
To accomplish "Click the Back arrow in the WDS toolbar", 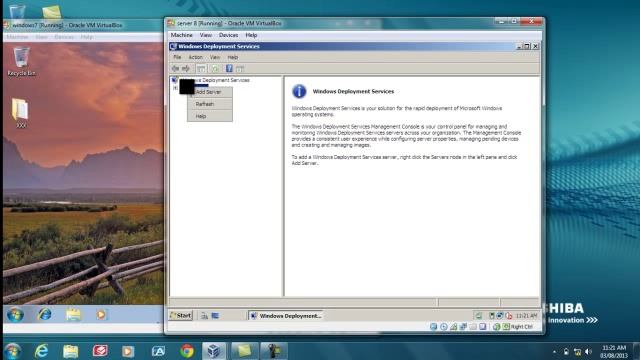I will (x=176, y=69).
